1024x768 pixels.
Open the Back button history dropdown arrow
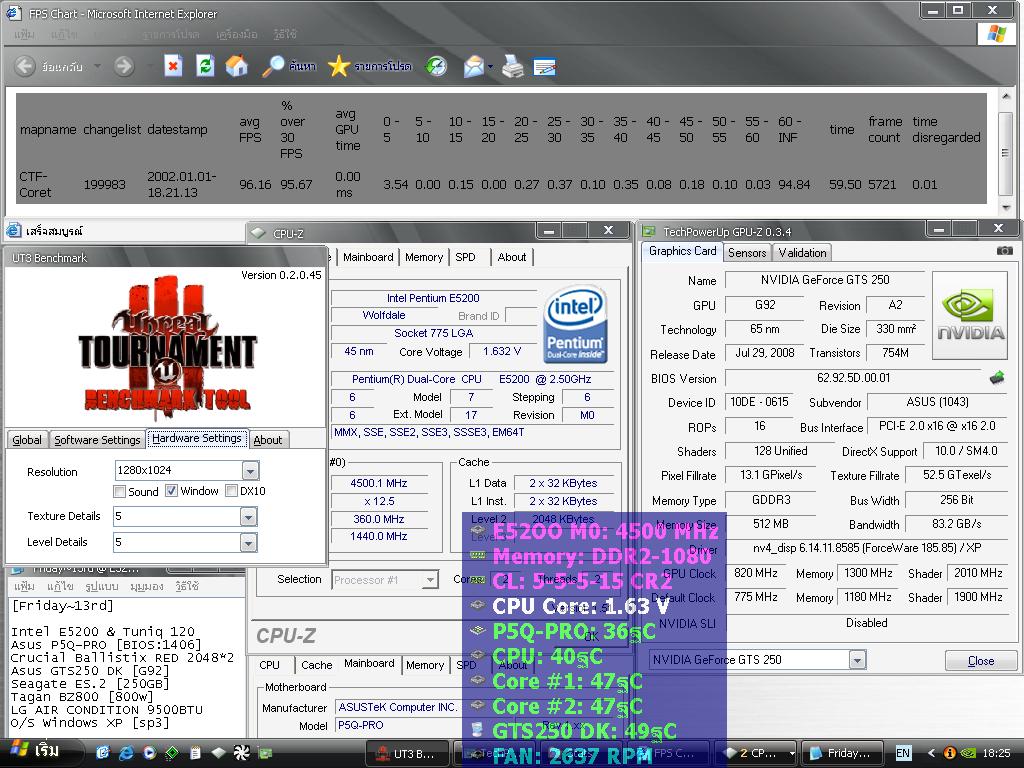(x=97, y=66)
